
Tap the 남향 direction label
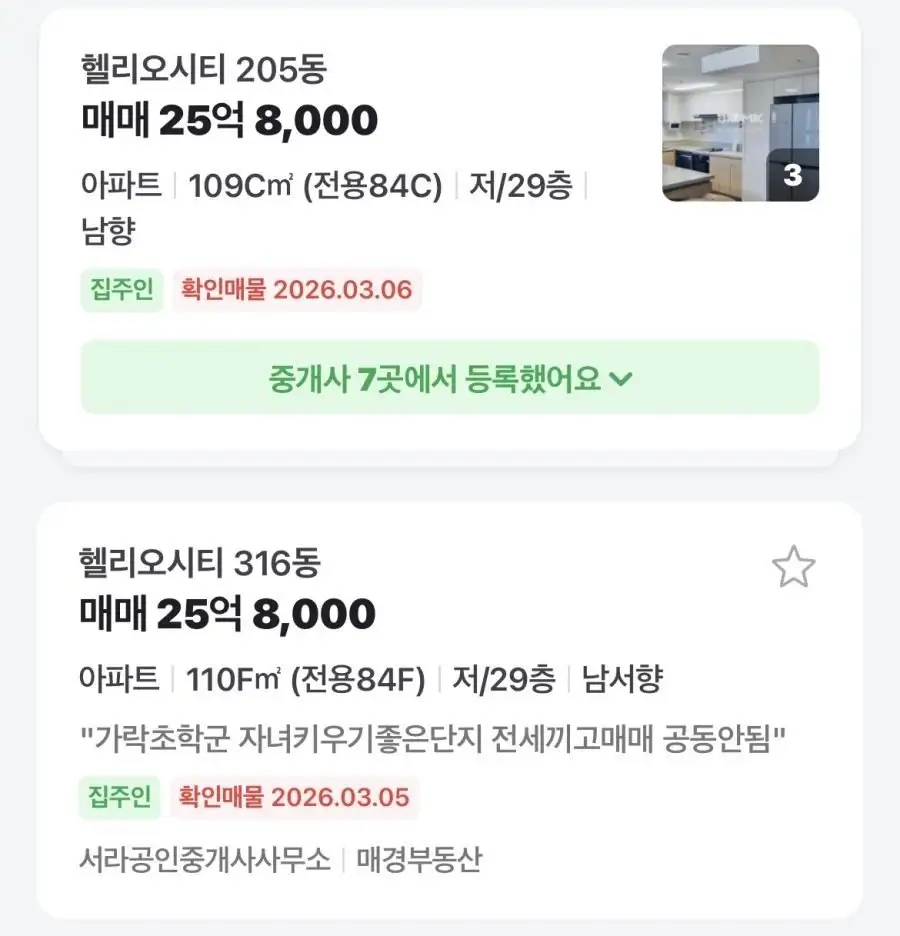tap(107, 232)
